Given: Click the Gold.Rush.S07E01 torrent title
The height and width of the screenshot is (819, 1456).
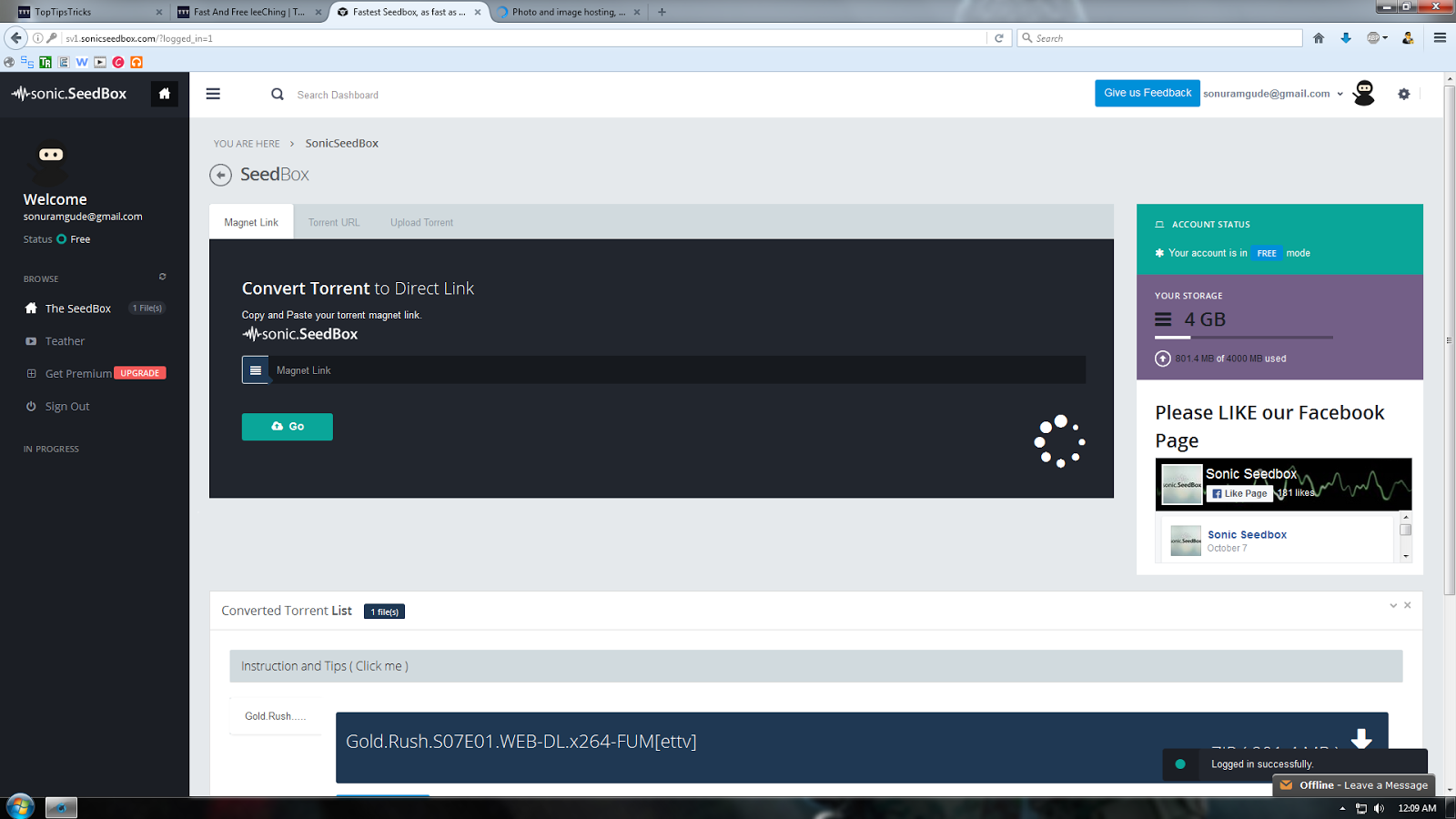Looking at the screenshot, I should 521,742.
